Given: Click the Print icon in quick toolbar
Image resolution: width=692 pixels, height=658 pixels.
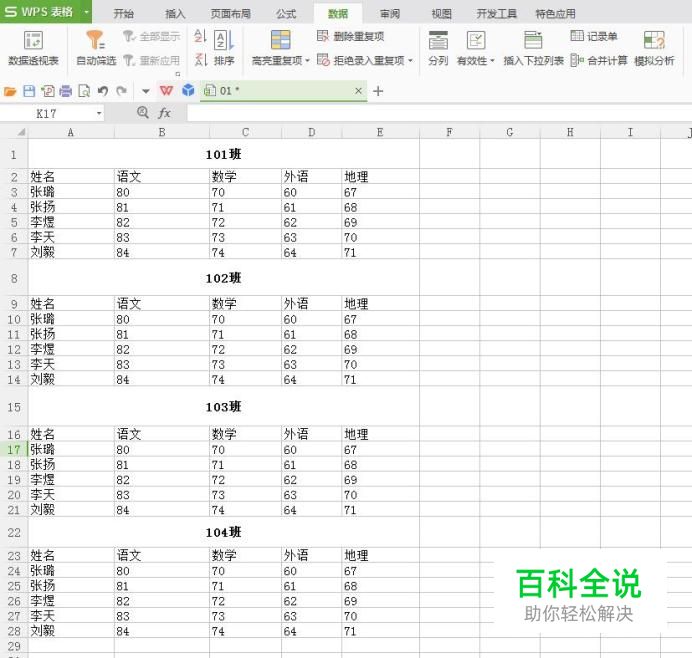Looking at the screenshot, I should [x=65, y=91].
